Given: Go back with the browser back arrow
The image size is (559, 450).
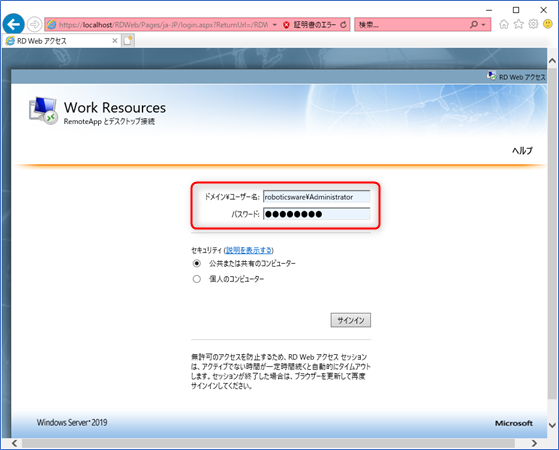Looking at the screenshot, I should coord(14,24).
